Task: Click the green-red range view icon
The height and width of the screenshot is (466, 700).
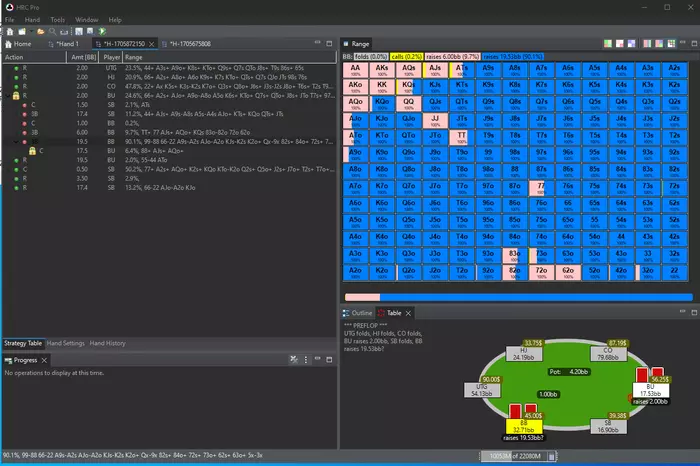Action: click(608, 43)
